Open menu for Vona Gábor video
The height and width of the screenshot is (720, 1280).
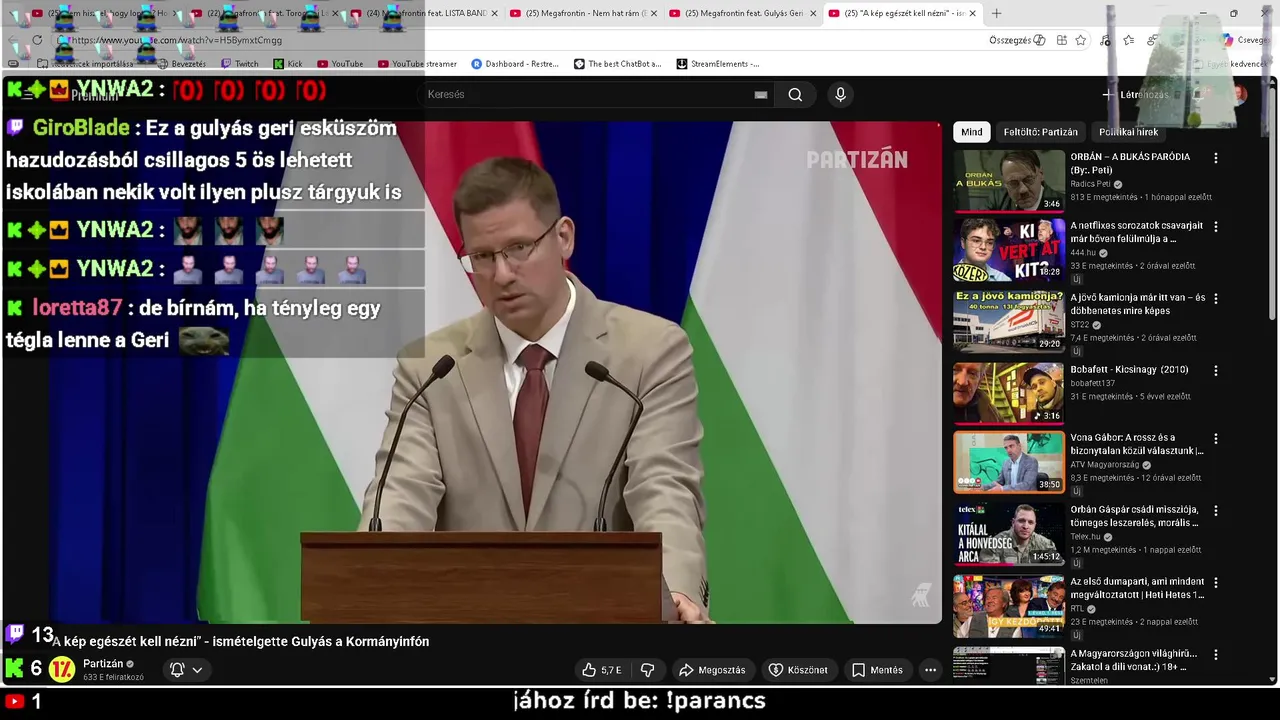[1216, 438]
